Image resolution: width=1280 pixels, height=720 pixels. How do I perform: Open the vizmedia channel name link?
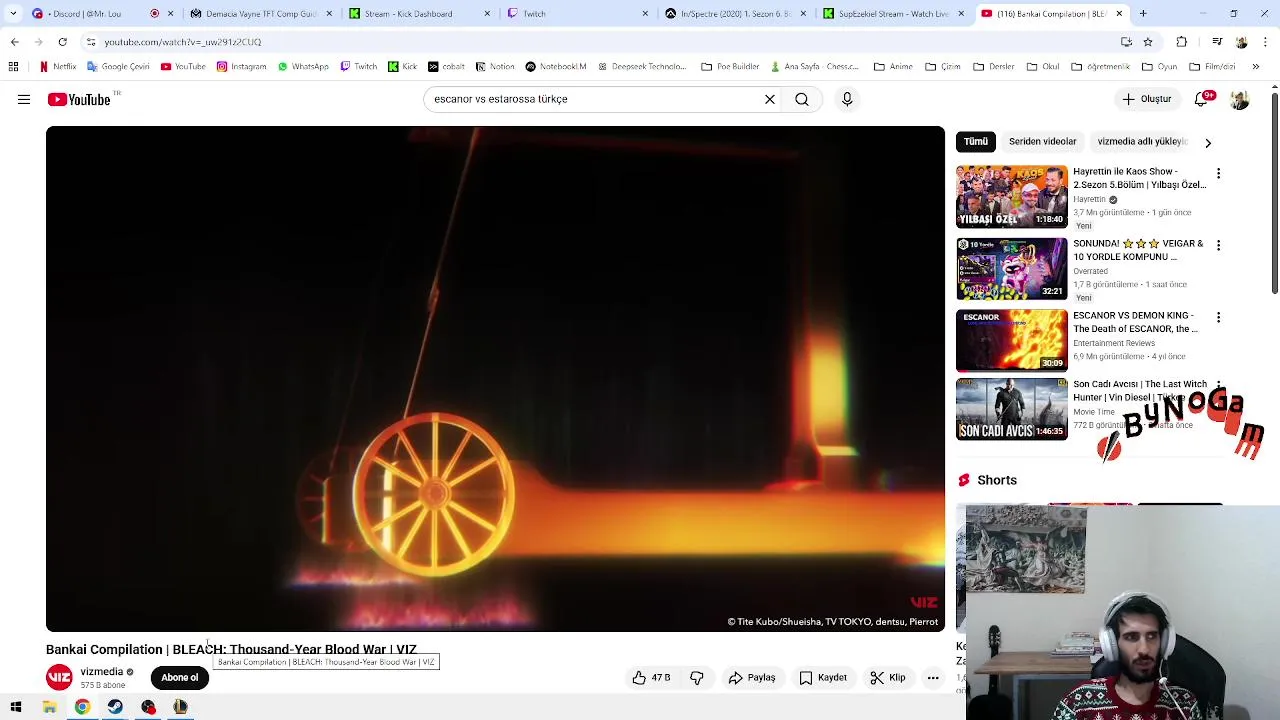(102, 672)
